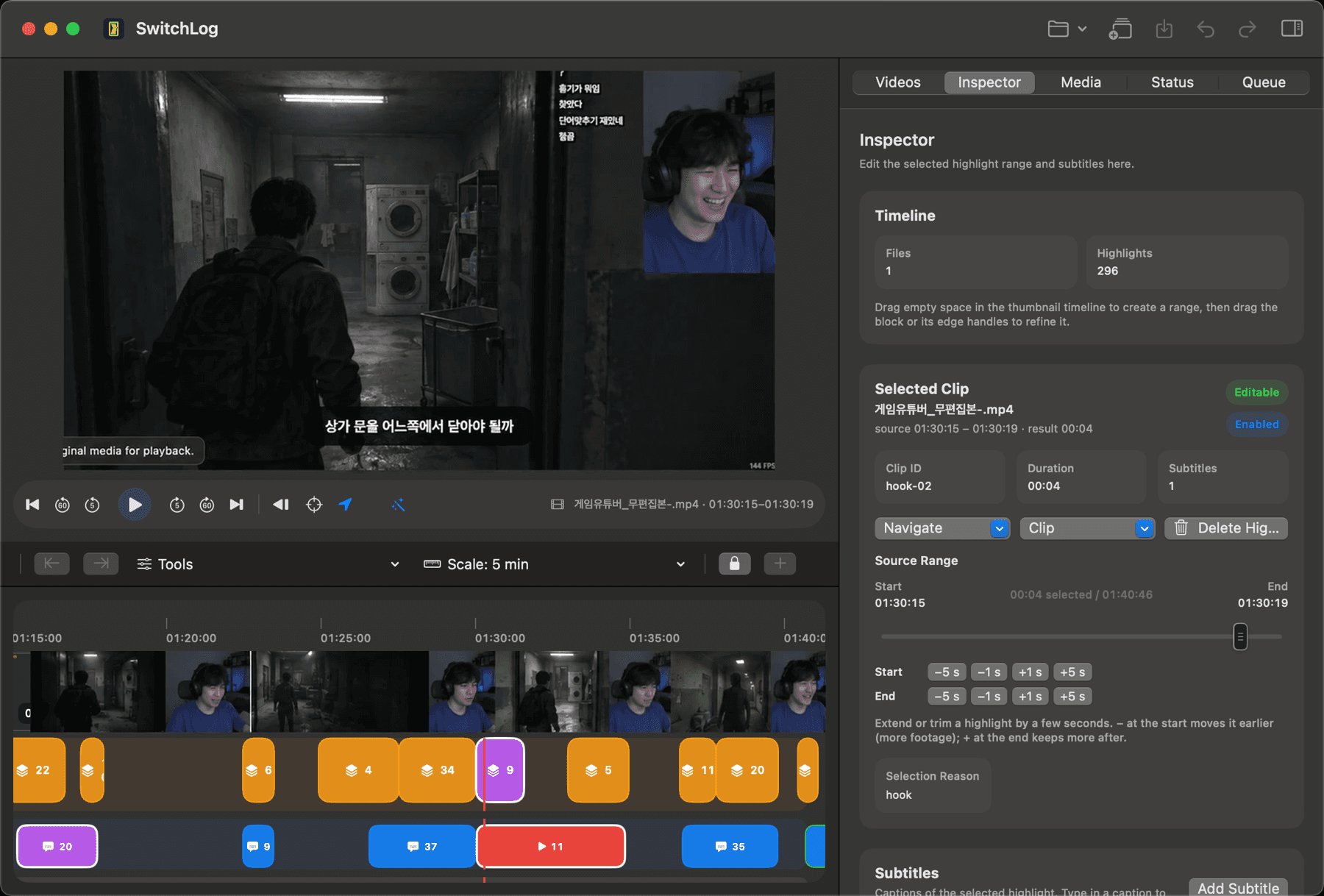Viewport: 1324px width, 896px height.
Task: Open the Clip dropdown
Action: [x=1087, y=528]
